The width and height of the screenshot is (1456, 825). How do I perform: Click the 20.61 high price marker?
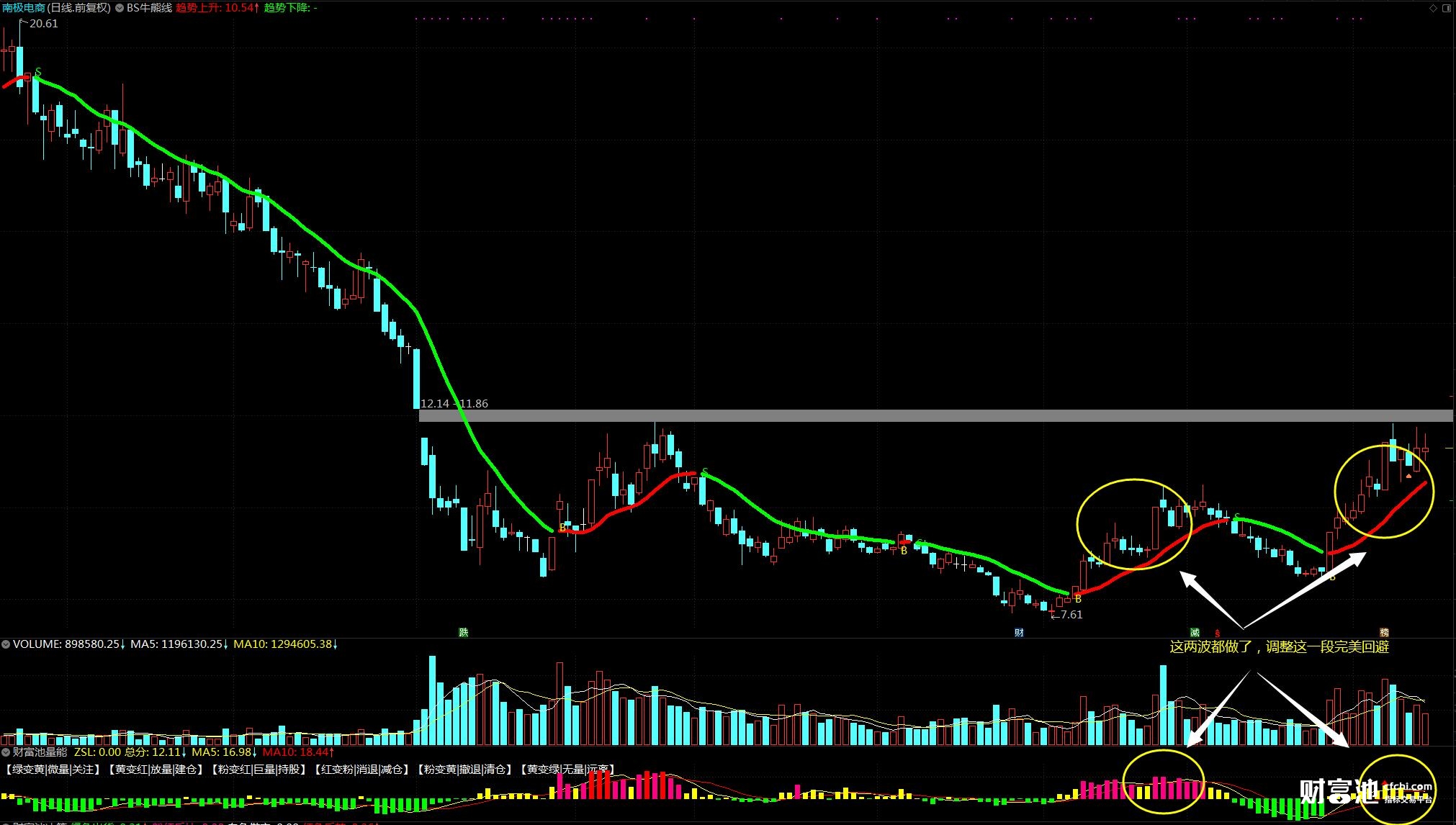[x=43, y=24]
